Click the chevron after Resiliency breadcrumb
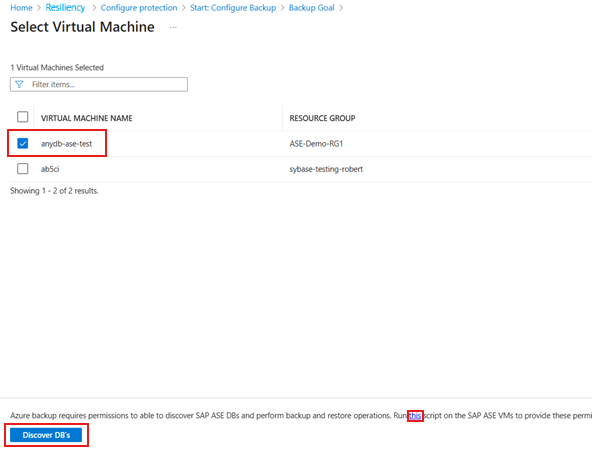The width and height of the screenshot is (592, 450). pyautogui.click(x=94, y=8)
